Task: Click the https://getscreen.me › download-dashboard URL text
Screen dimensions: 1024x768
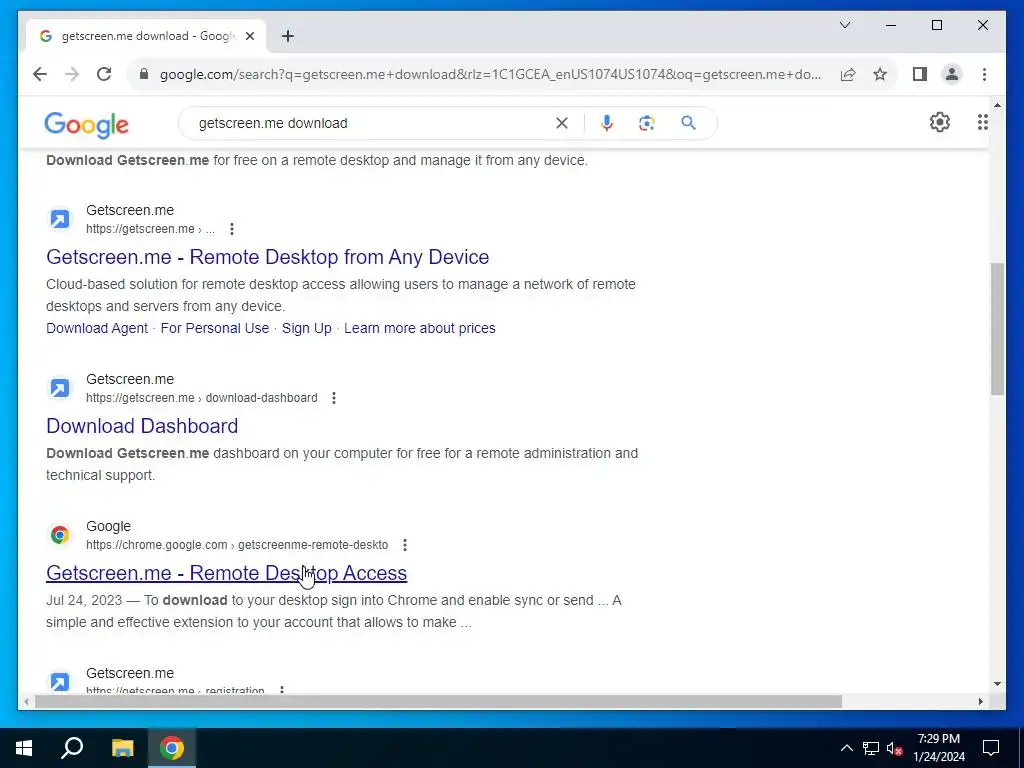Action: click(x=202, y=398)
